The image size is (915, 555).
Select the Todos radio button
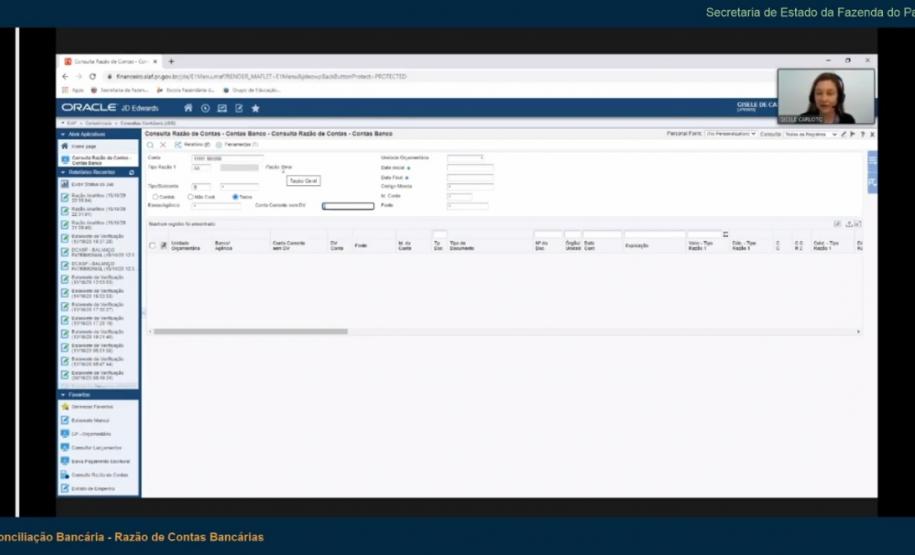tap(235, 196)
